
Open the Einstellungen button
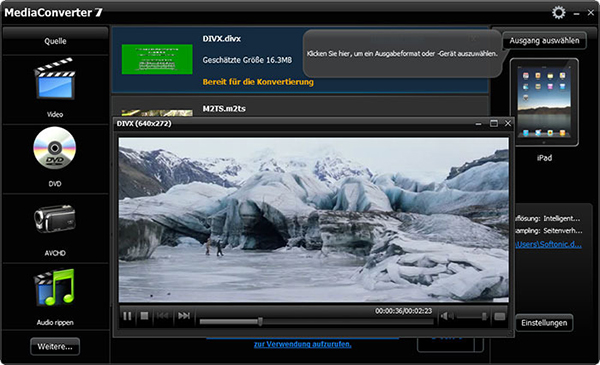click(x=544, y=323)
